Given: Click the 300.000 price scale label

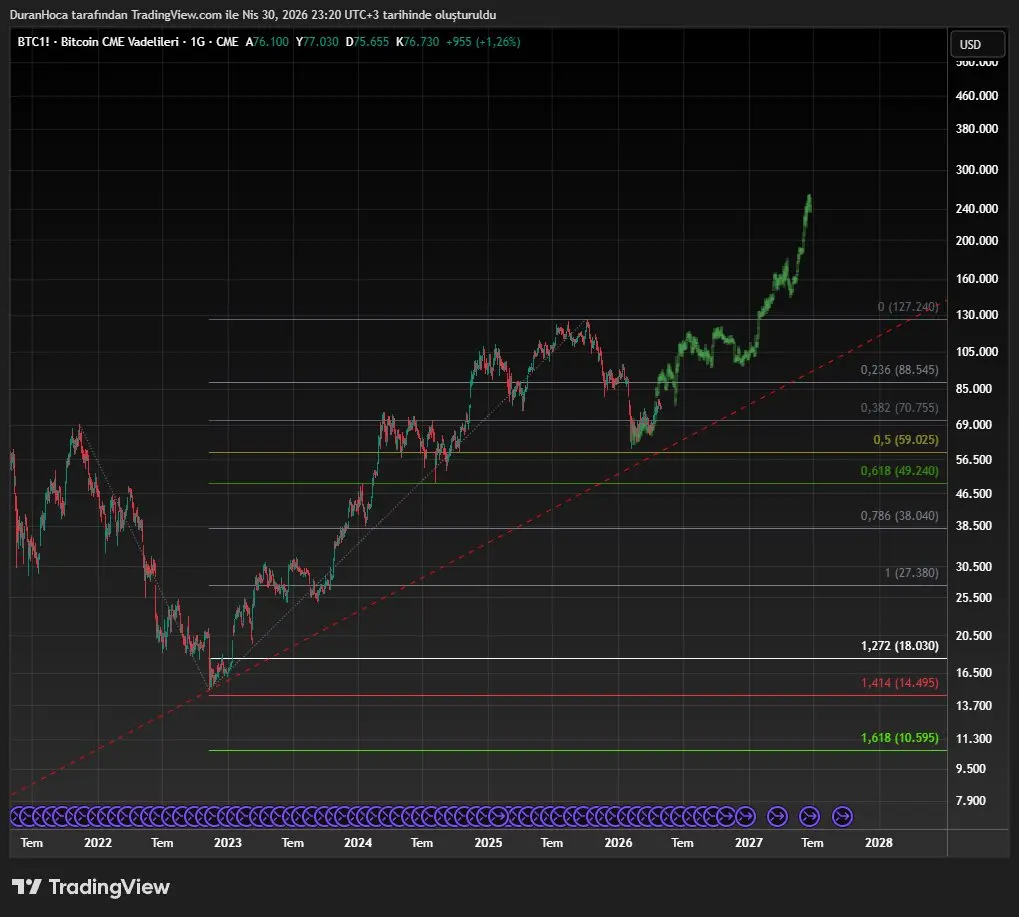Looking at the screenshot, I should pyautogui.click(x=977, y=170).
